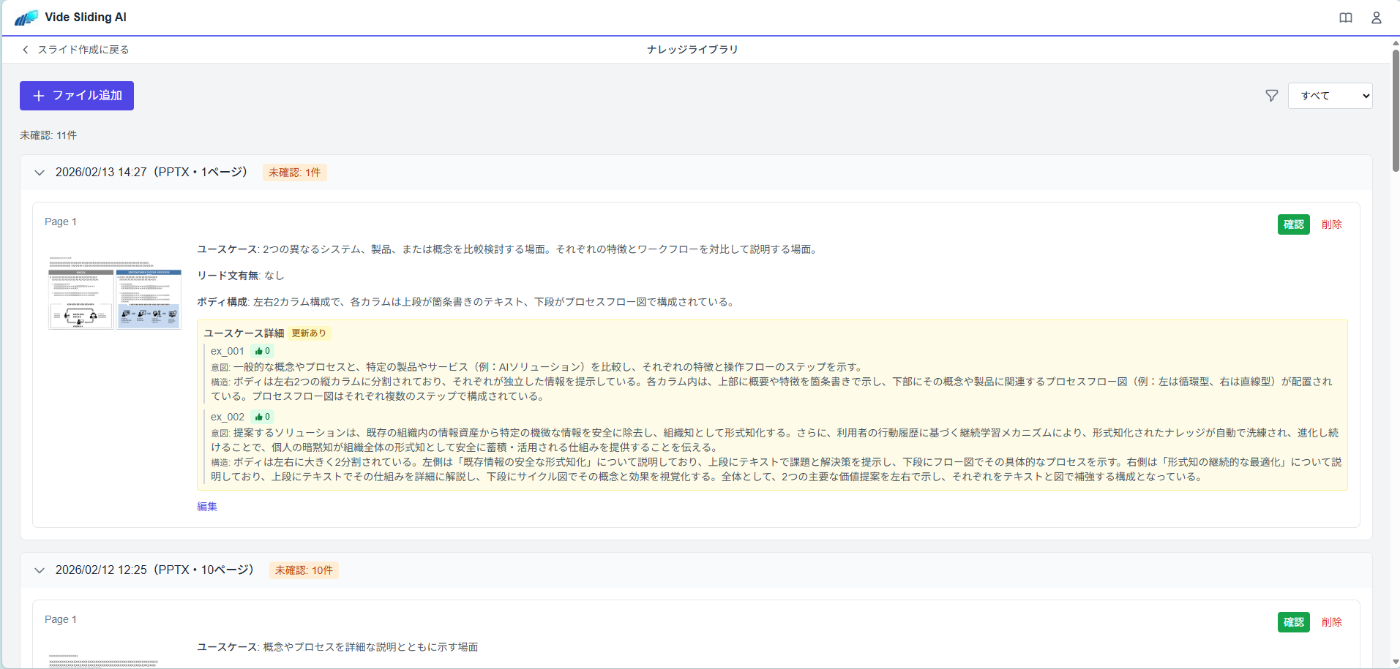The height and width of the screenshot is (669, 1400).
Task: Go back via スライド作成に戻る link
Action: 83,49
